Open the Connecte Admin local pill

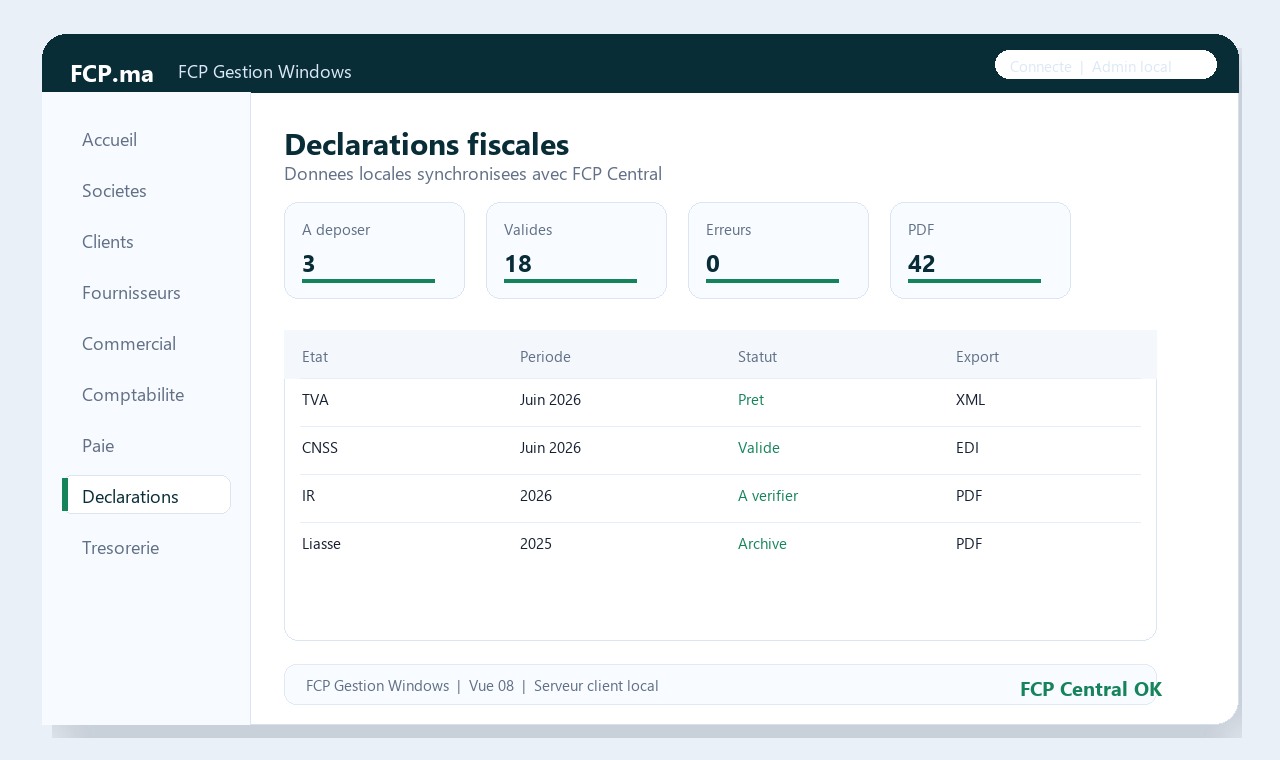[x=1106, y=65]
